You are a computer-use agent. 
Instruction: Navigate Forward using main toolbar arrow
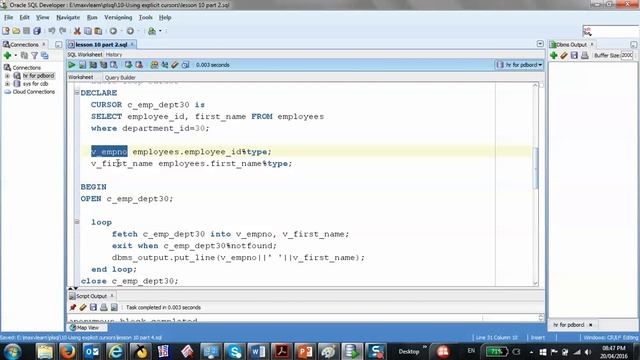pyautogui.click(x=130, y=31)
